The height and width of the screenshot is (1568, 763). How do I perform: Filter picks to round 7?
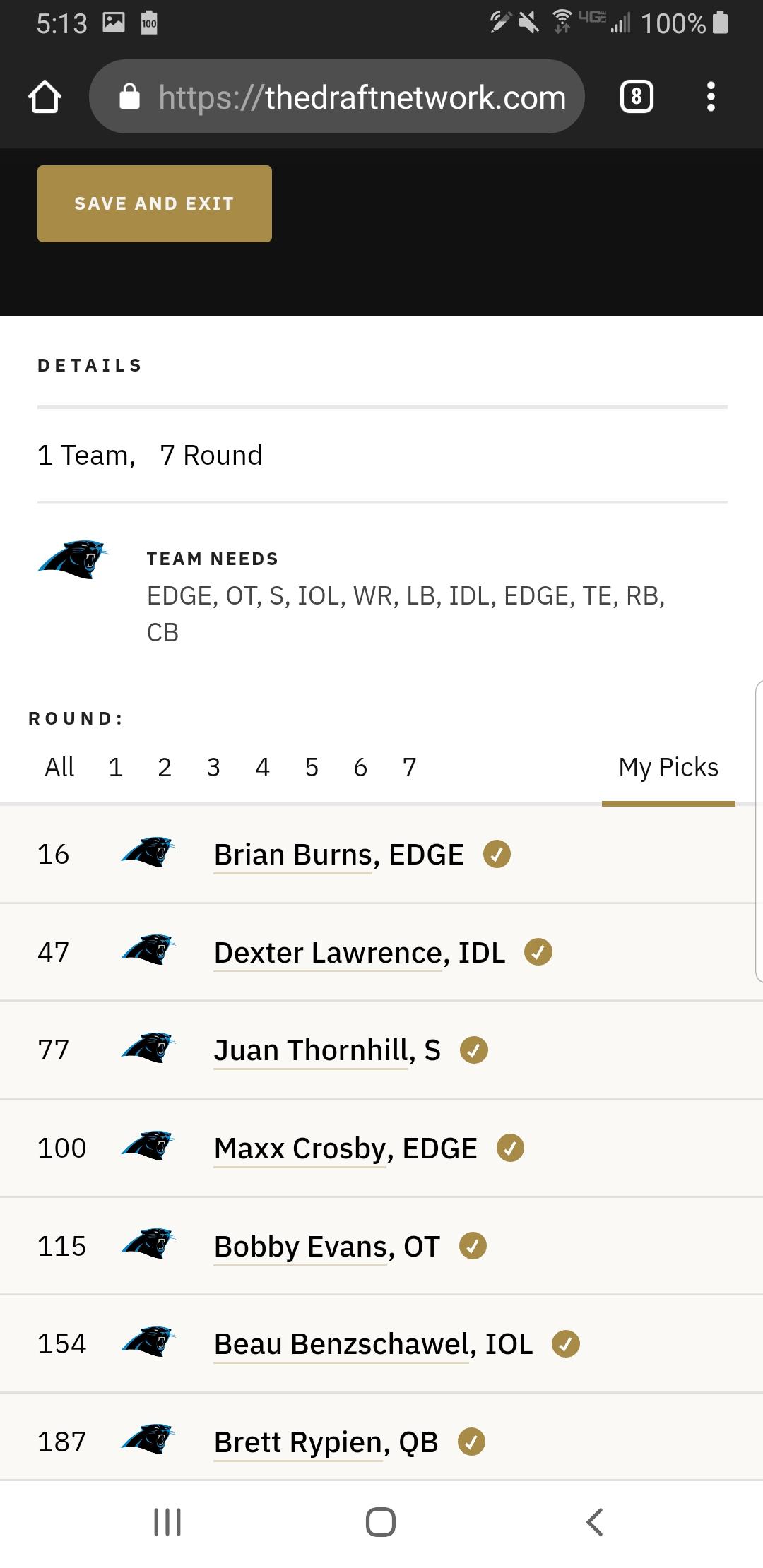pyautogui.click(x=409, y=767)
